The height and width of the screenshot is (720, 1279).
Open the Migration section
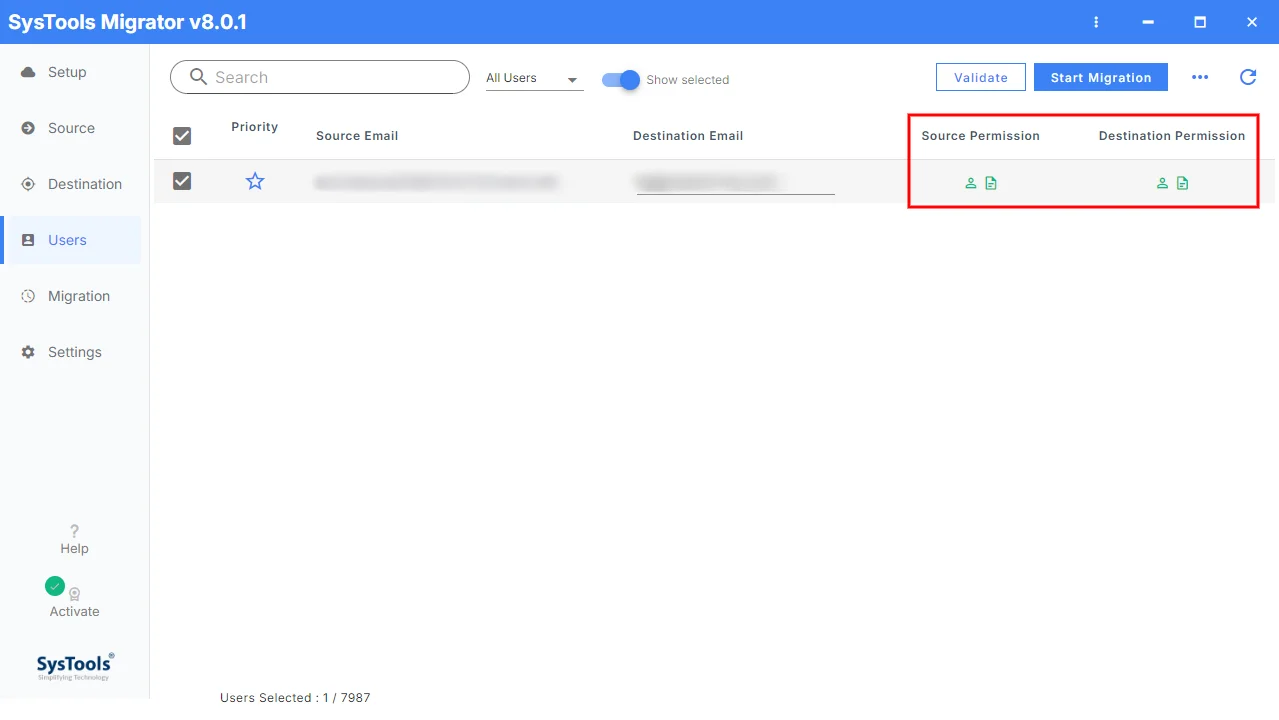click(x=70, y=296)
